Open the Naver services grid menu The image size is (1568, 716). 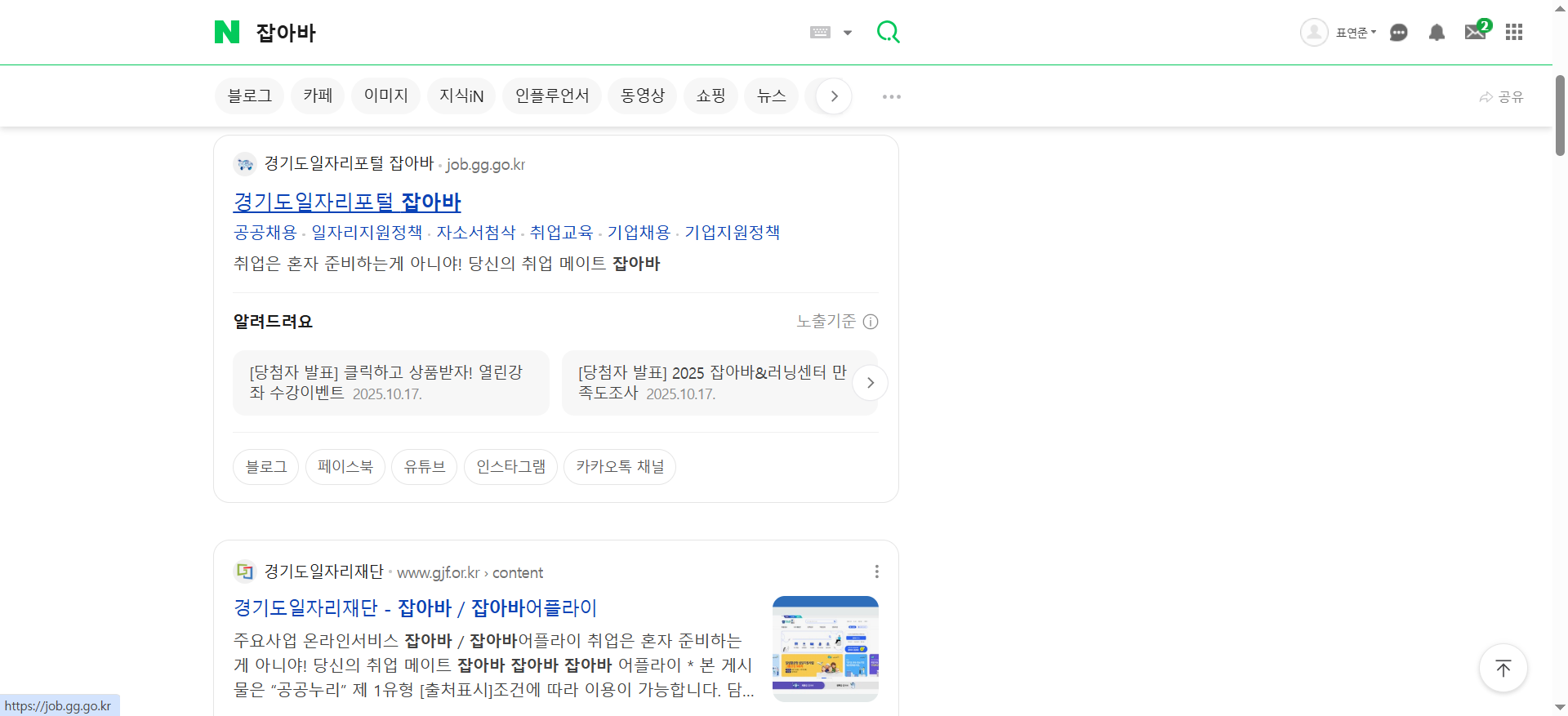tap(1514, 32)
